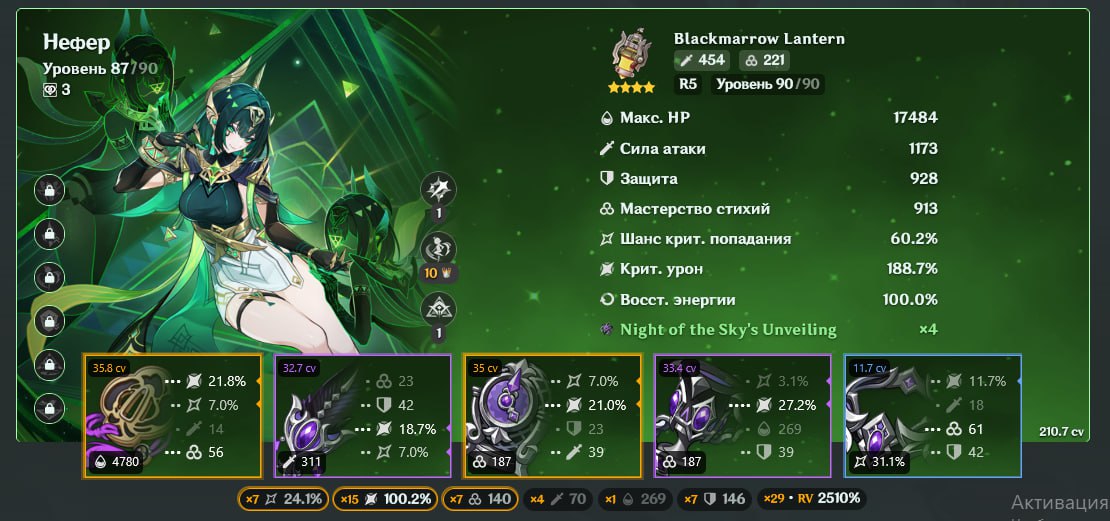This screenshot has width=1110, height=521.
Task: Open the feather artifact with 311 attack
Action: pyautogui.click(x=362, y=416)
